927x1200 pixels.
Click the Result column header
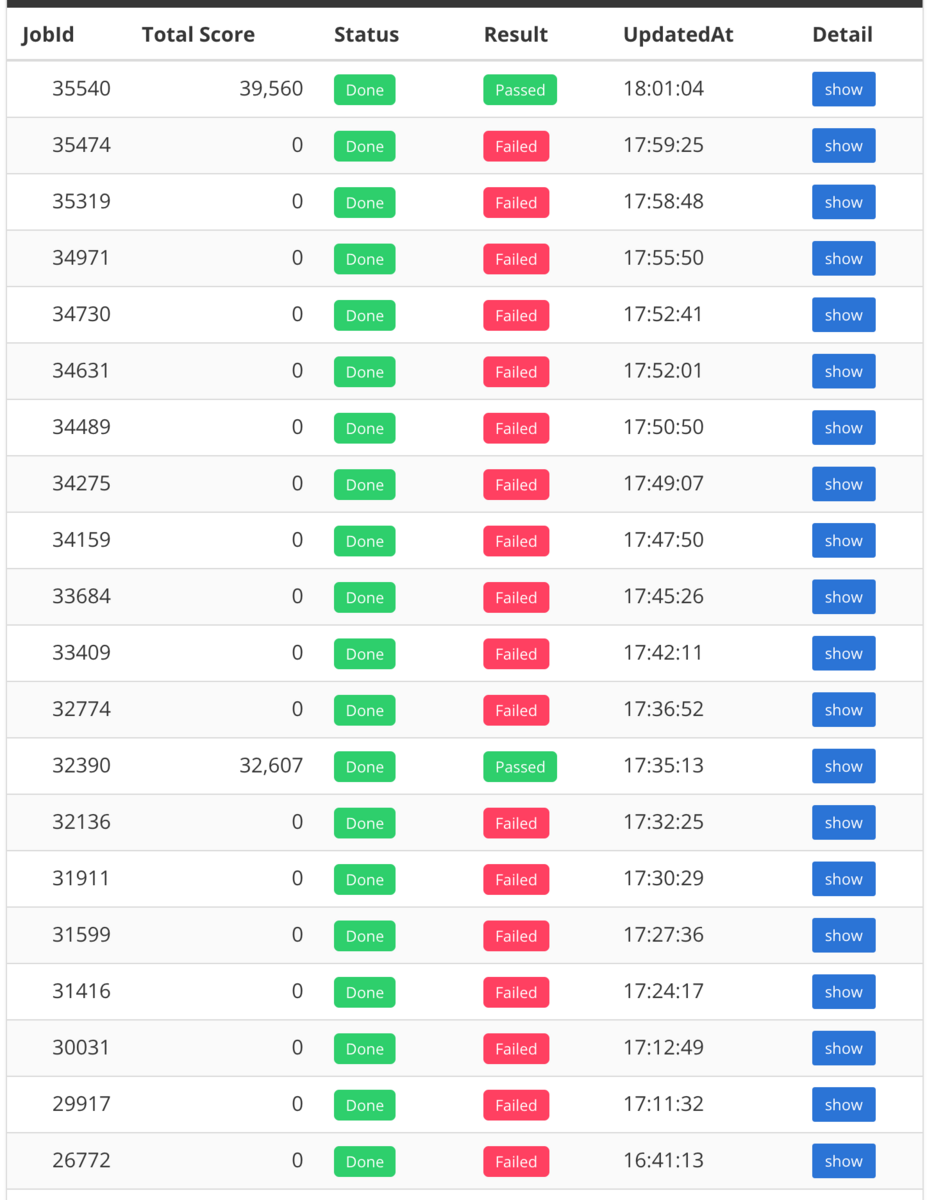tap(516, 35)
